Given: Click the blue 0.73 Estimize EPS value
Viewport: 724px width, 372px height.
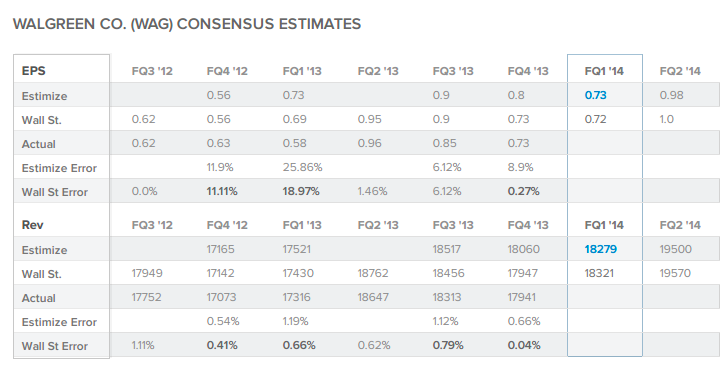Looking at the screenshot, I should [595, 95].
